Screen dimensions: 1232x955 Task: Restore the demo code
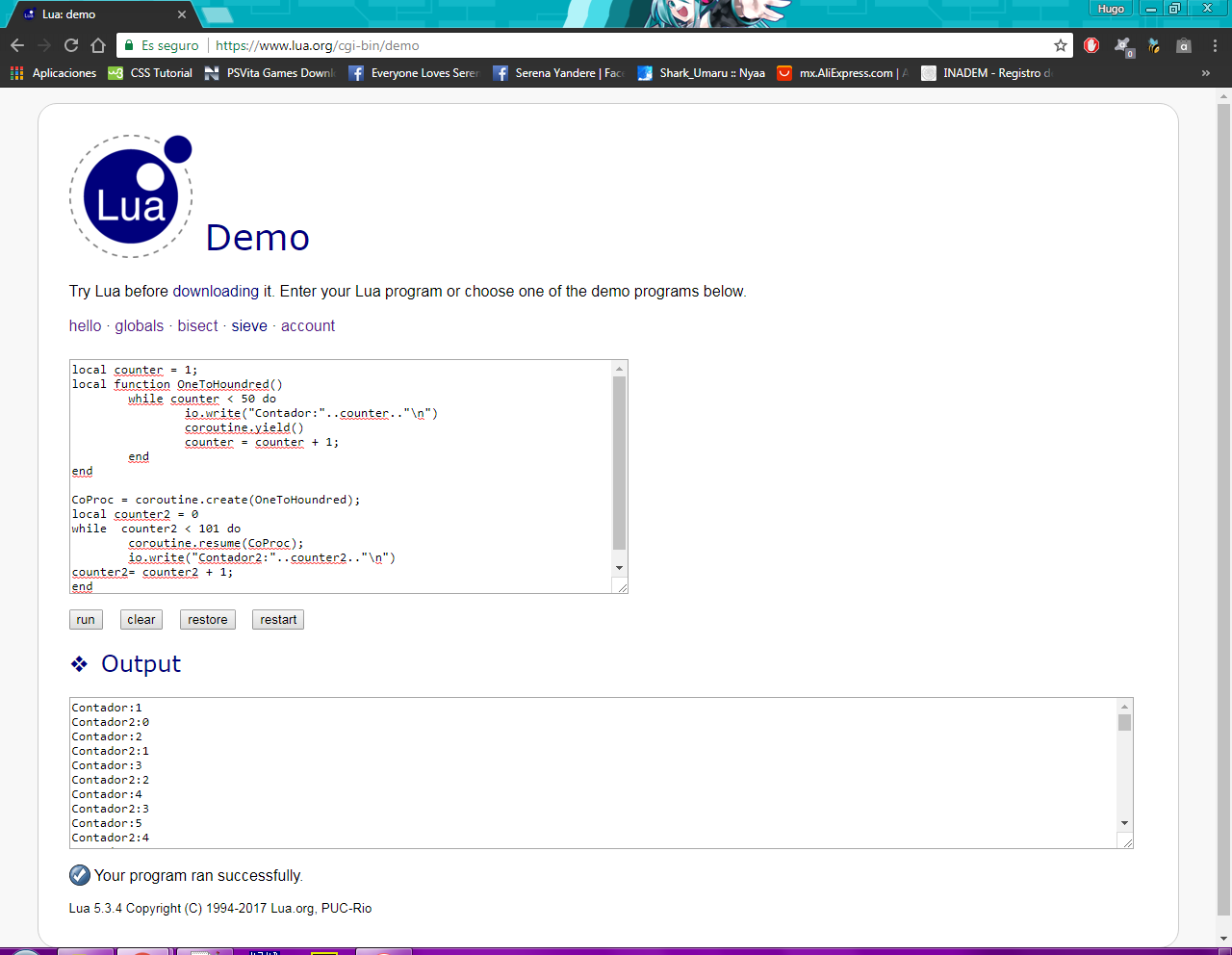pos(207,619)
